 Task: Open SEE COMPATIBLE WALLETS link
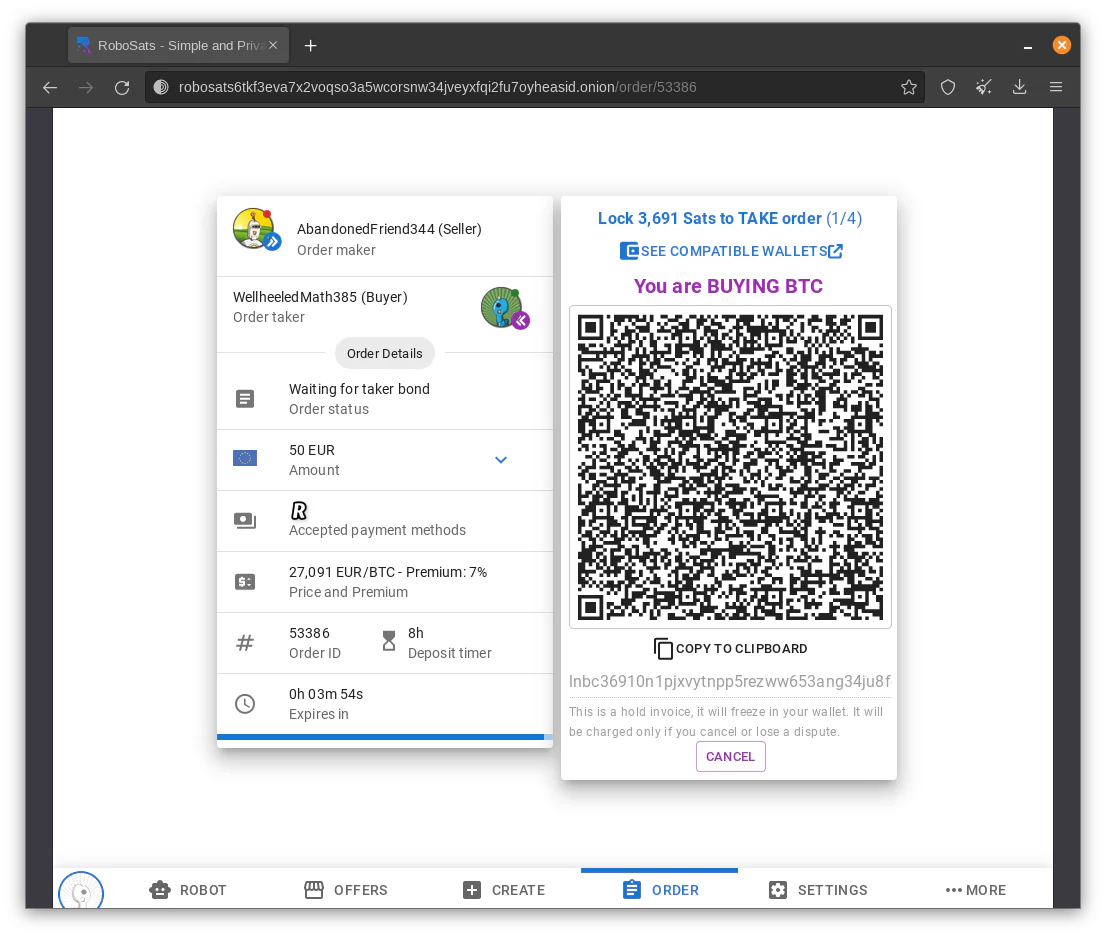(x=731, y=251)
